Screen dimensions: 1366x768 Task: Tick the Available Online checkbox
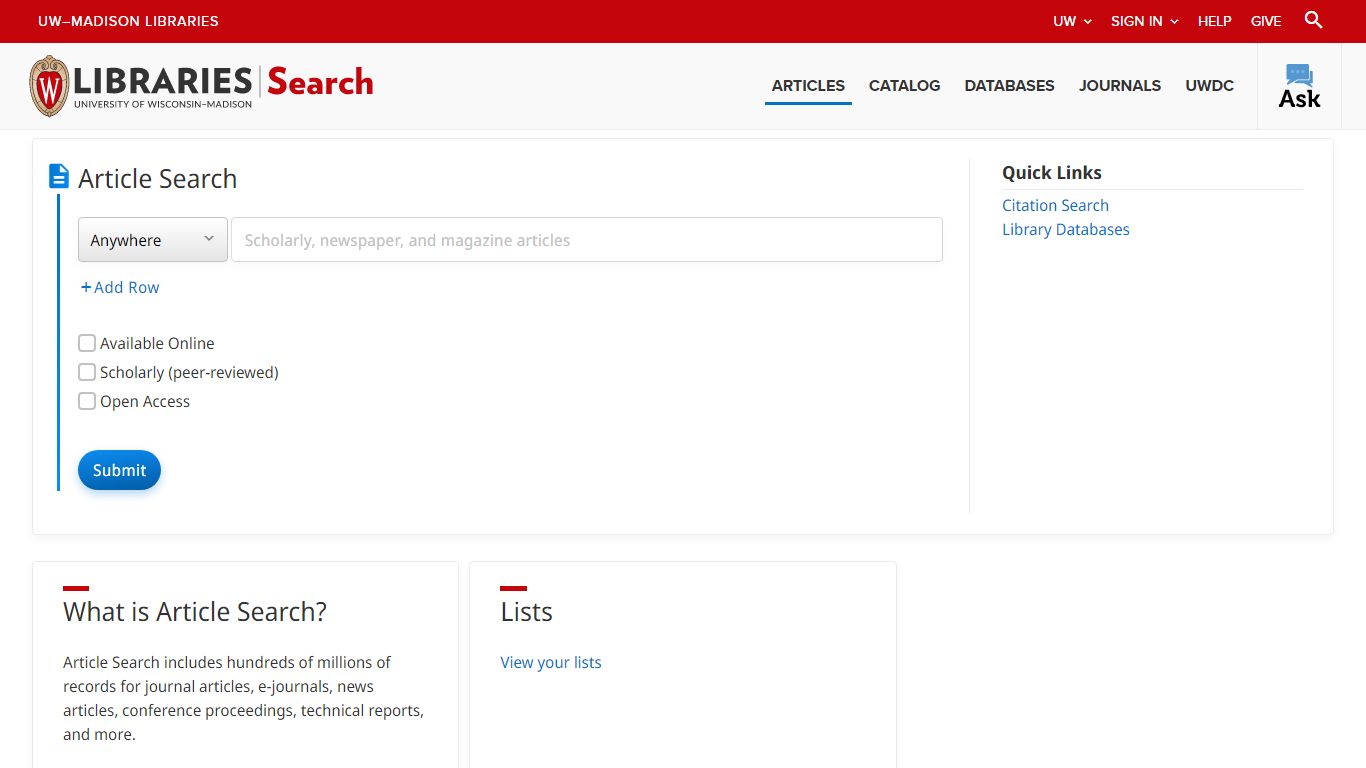click(x=87, y=343)
